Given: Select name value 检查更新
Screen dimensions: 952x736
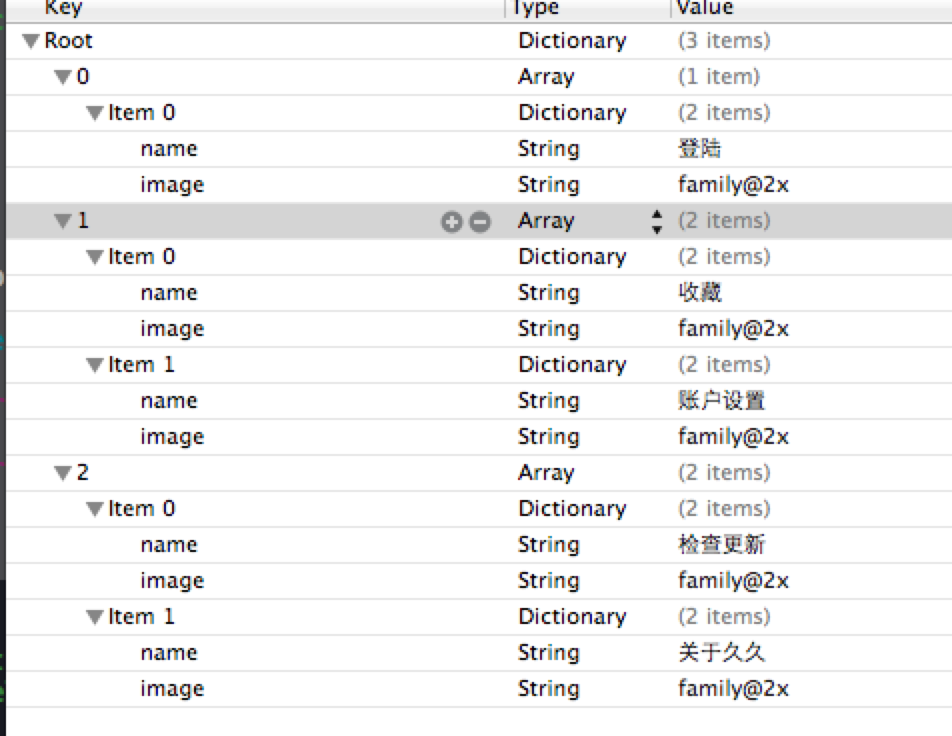Looking at the screenshot, I should click(x=721, y=545).
